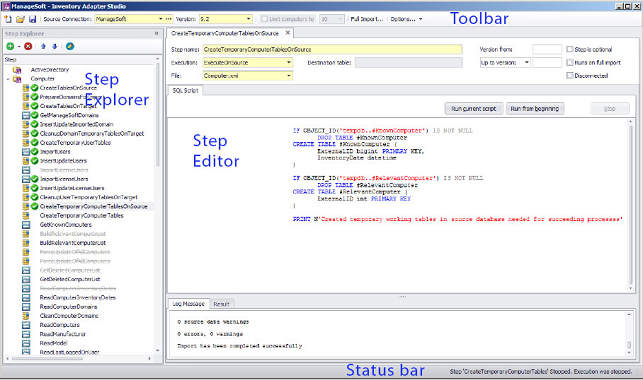643x380 pixels.
Task: Click the Run current script button
Action: pyautogui.click(x=474, y=109)
